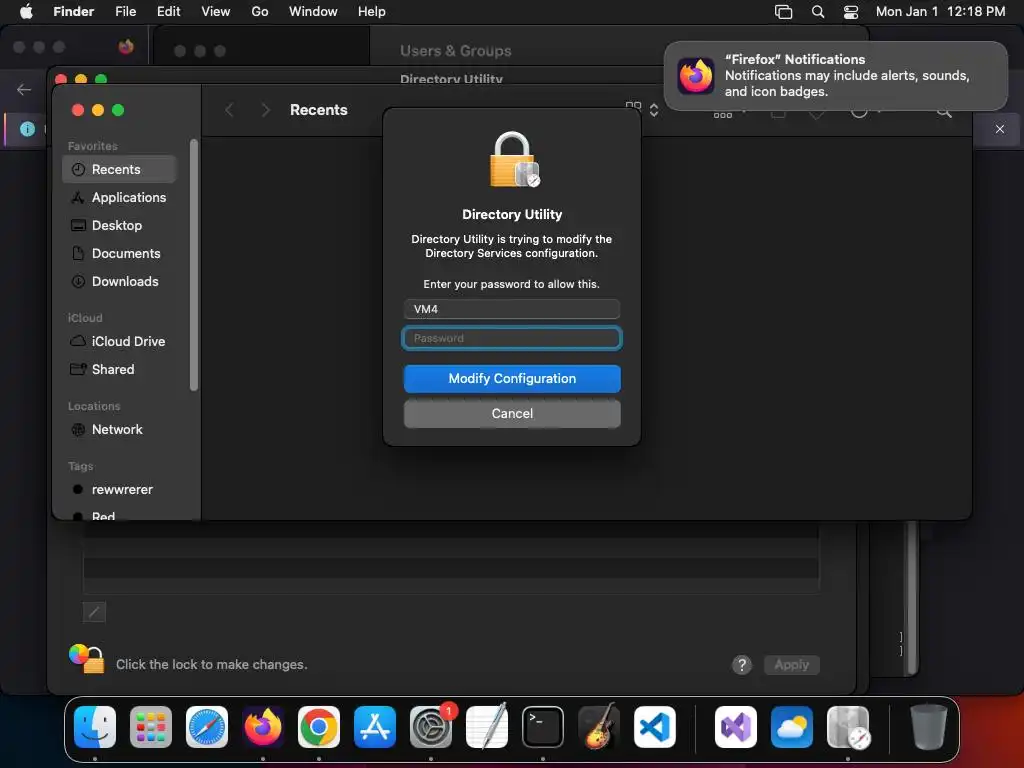
Task: Click the date and time in menu bar
Action: [940, 12]
